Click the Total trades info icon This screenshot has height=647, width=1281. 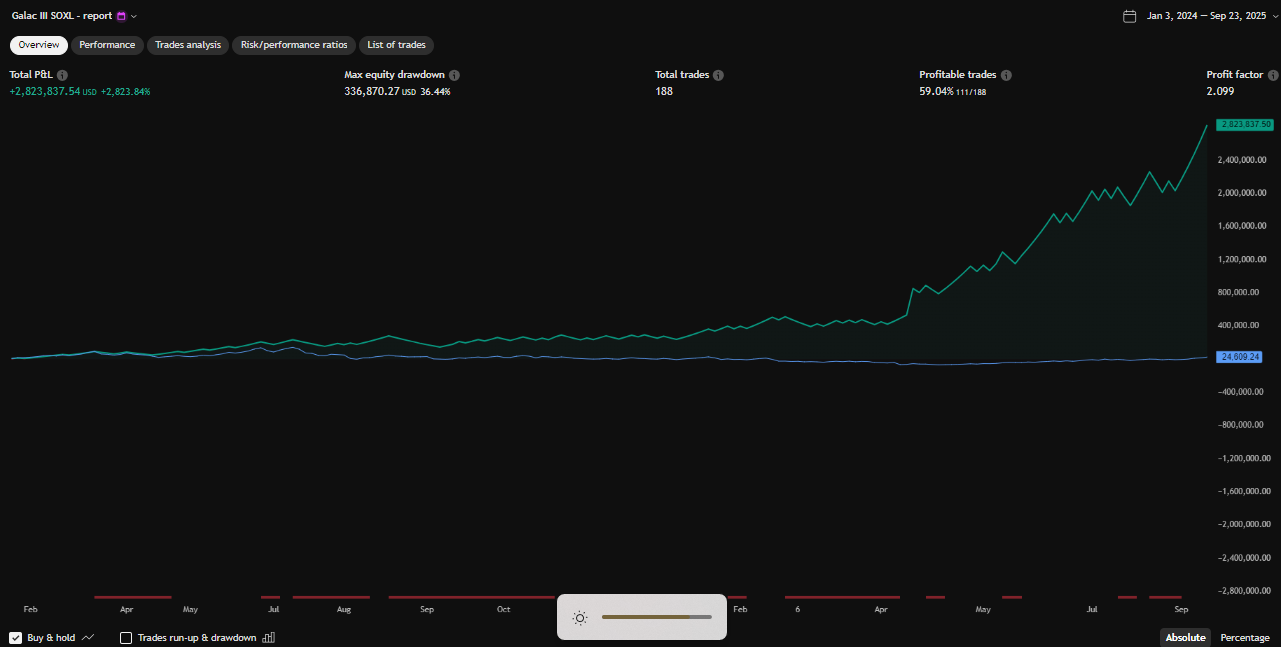click(718, 75)
